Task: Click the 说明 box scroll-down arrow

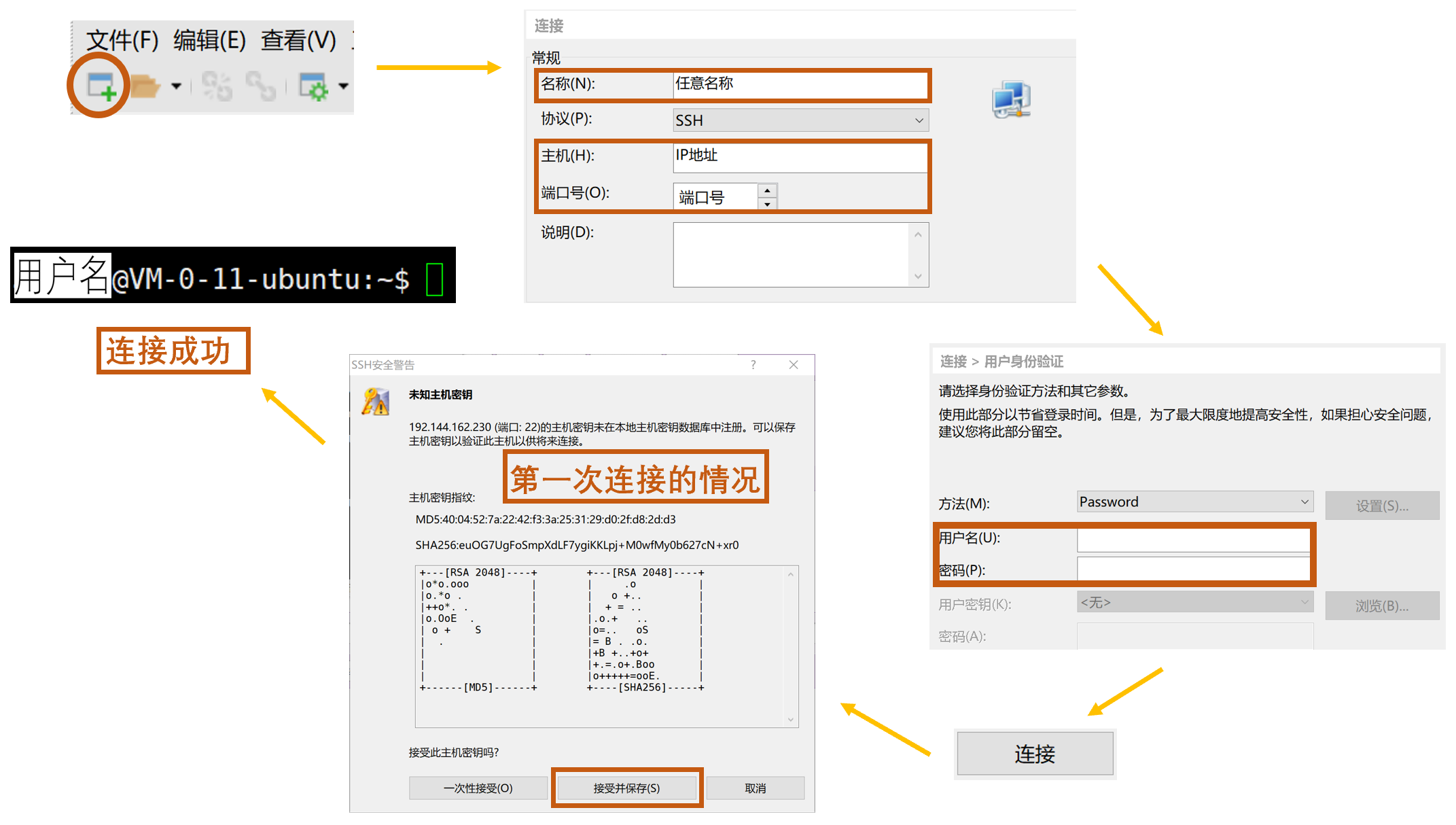Action: pos(918,276)
